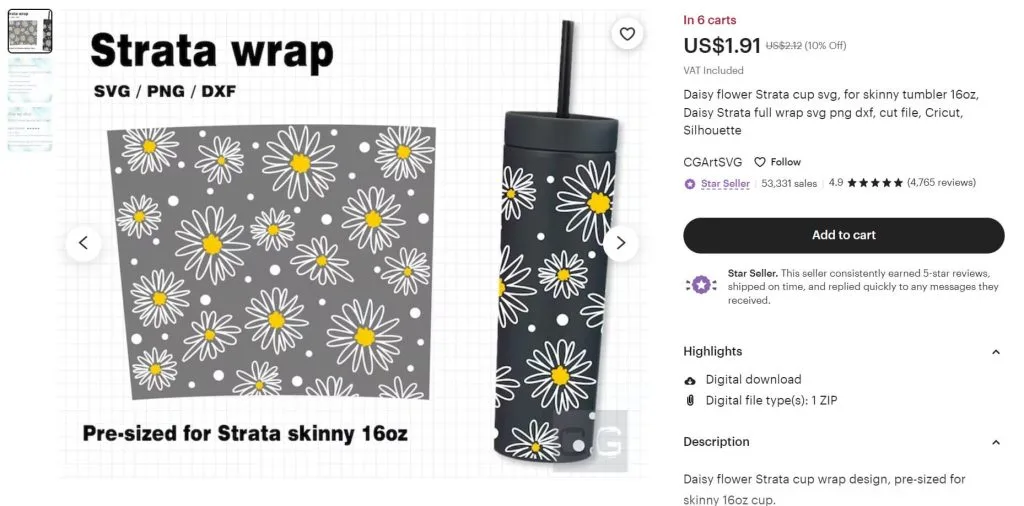The image size is (1024, 506).
Task: Click the five-star rating icons
Action: pyautogui.click(x=875, y=183)
